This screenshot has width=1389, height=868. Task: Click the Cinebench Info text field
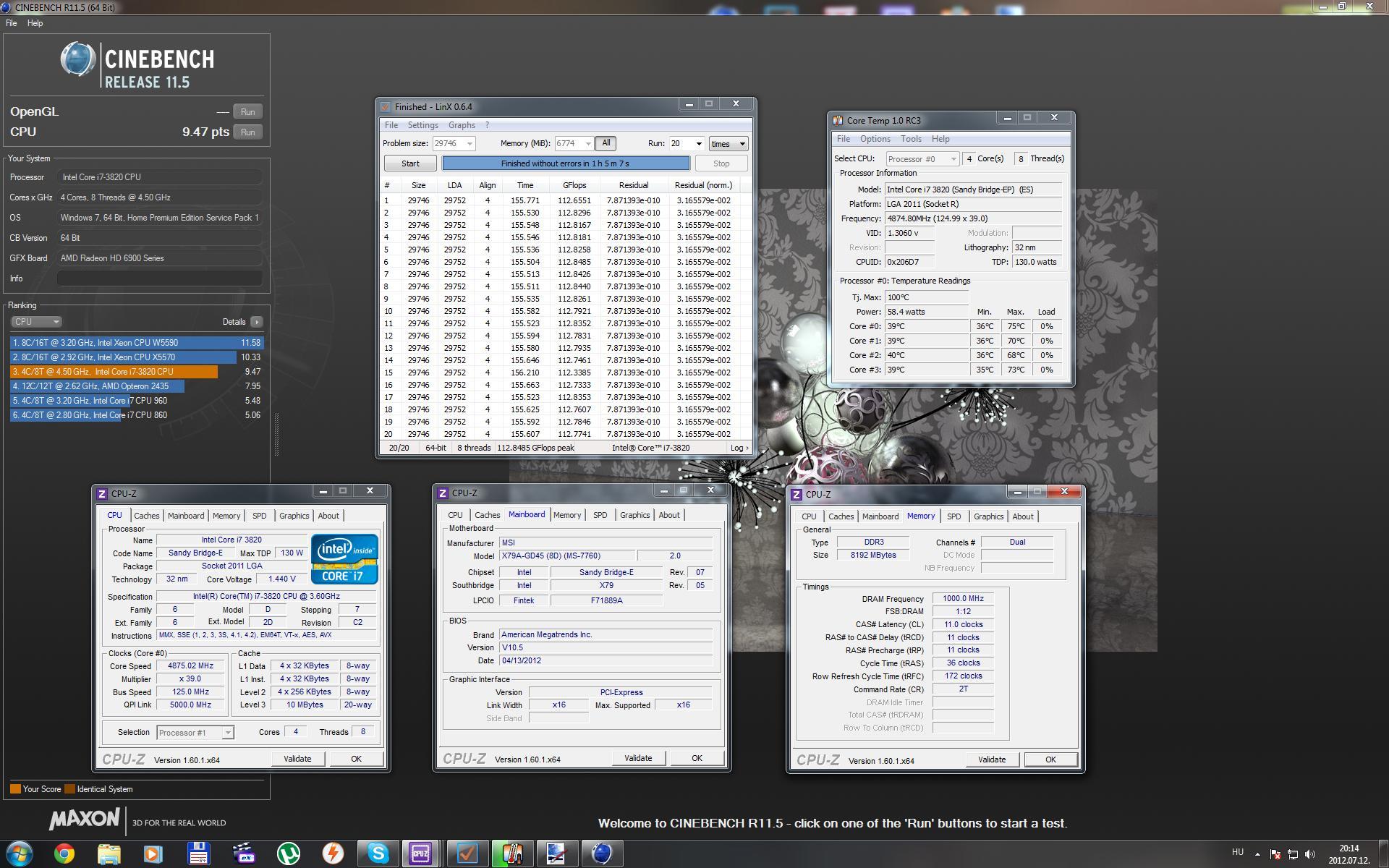(159, 278)
